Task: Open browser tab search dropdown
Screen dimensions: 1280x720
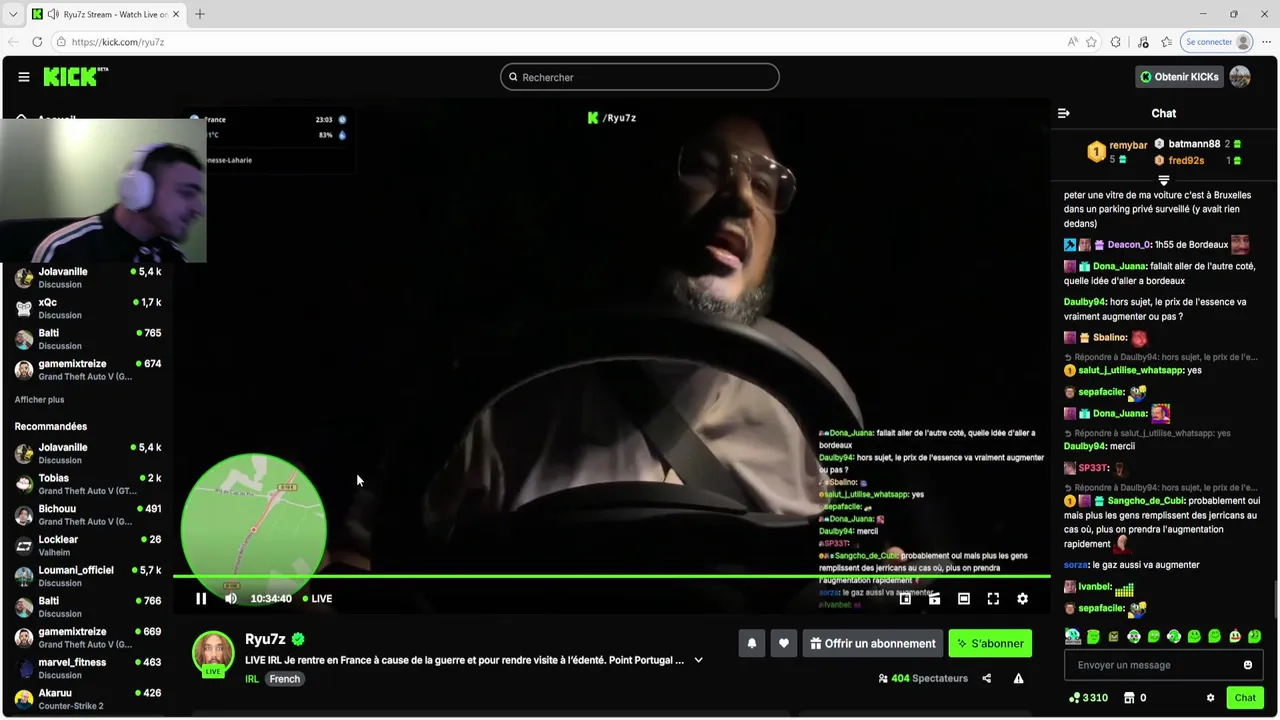Action: 13,14
